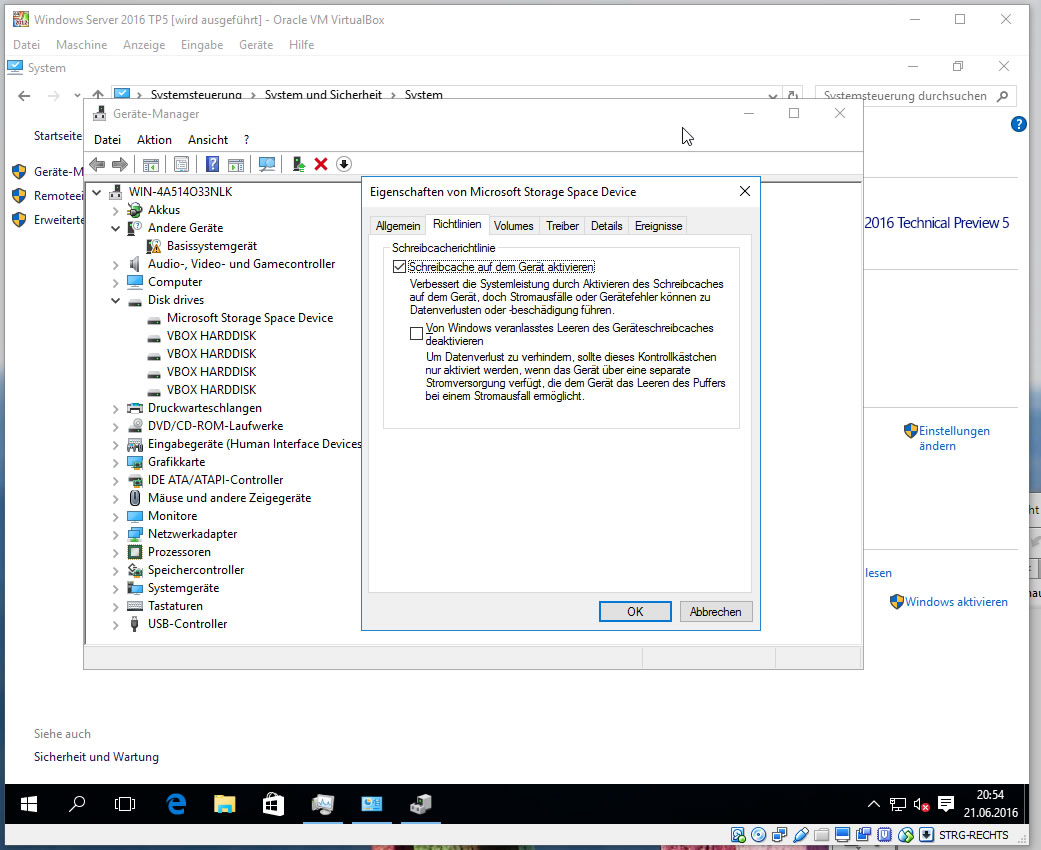Click the disable device down-arrow icon
The width and height of the screenshot is (1041, 850).
[344, 164]
